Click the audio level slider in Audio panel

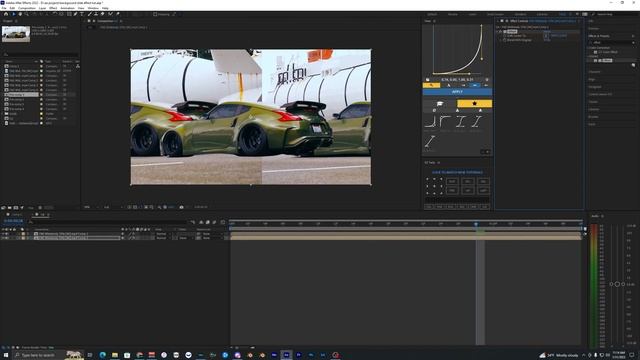[617, 284]
